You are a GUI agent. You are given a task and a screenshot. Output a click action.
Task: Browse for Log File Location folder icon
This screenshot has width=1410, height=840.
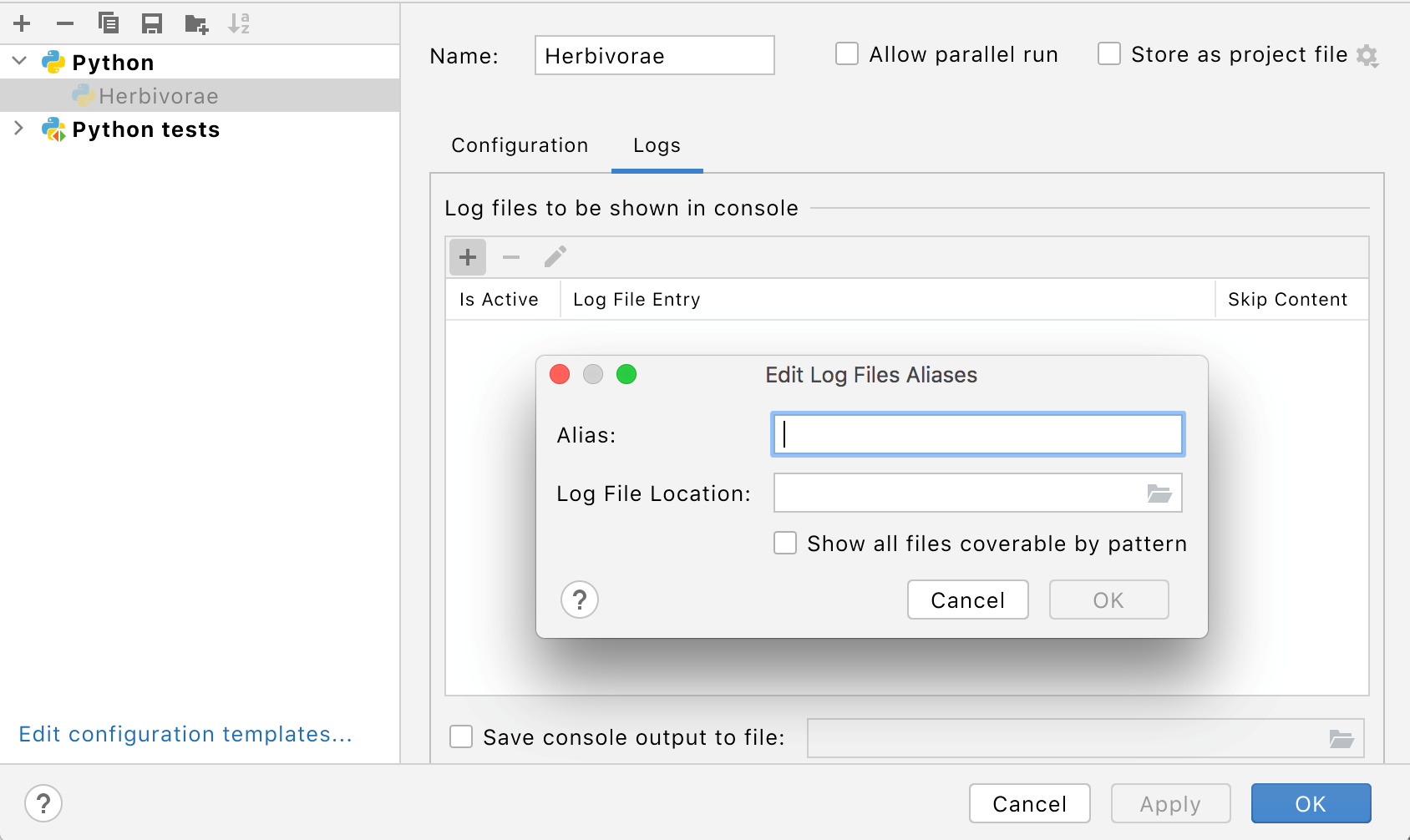(x=1159, y=493)
